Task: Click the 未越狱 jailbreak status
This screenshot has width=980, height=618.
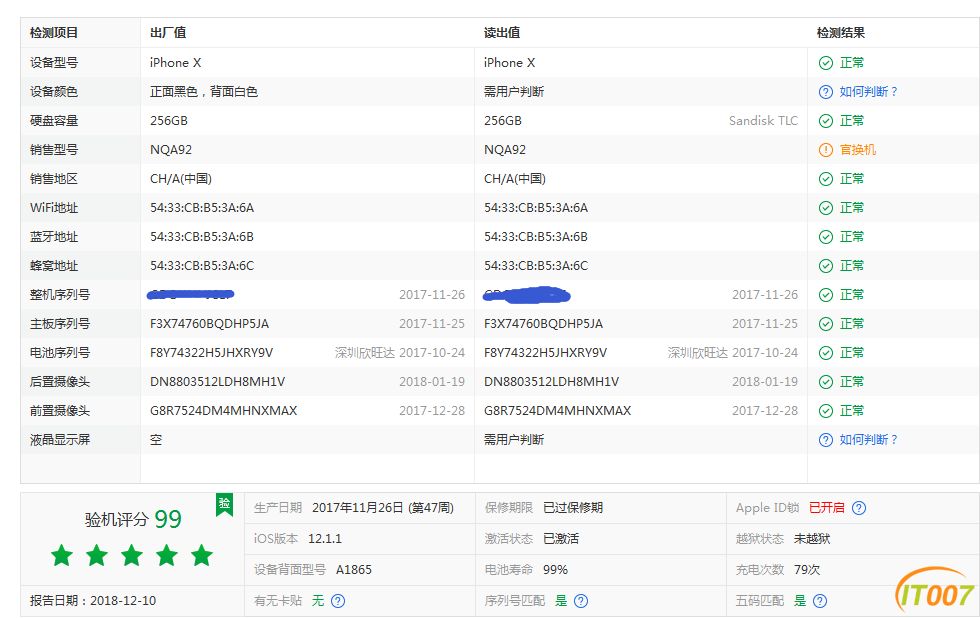Action: coord(812,539)
